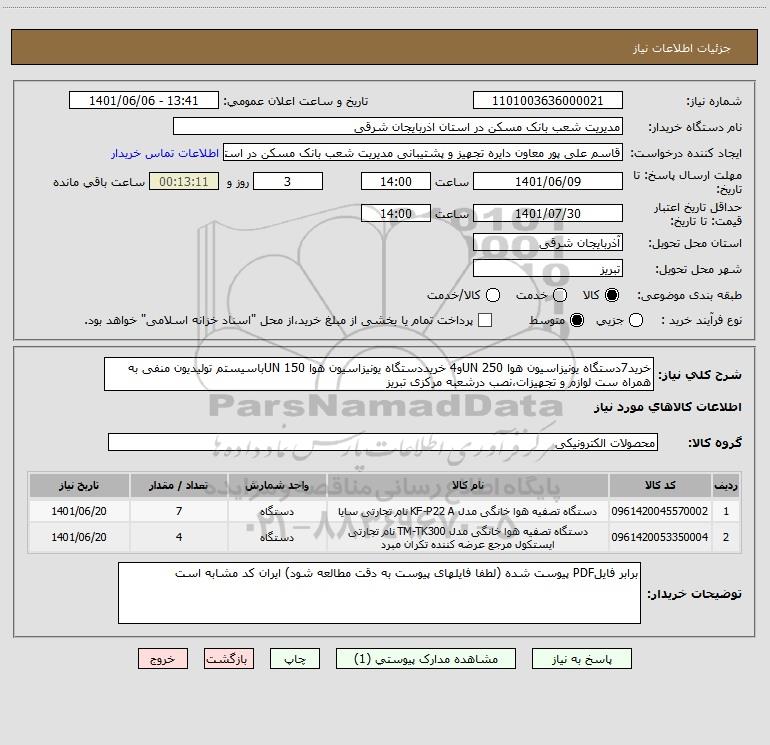Screen dimensions: 770x745
Task: Select the متوسط purchase type radio
Action: (x=577, y=320)
